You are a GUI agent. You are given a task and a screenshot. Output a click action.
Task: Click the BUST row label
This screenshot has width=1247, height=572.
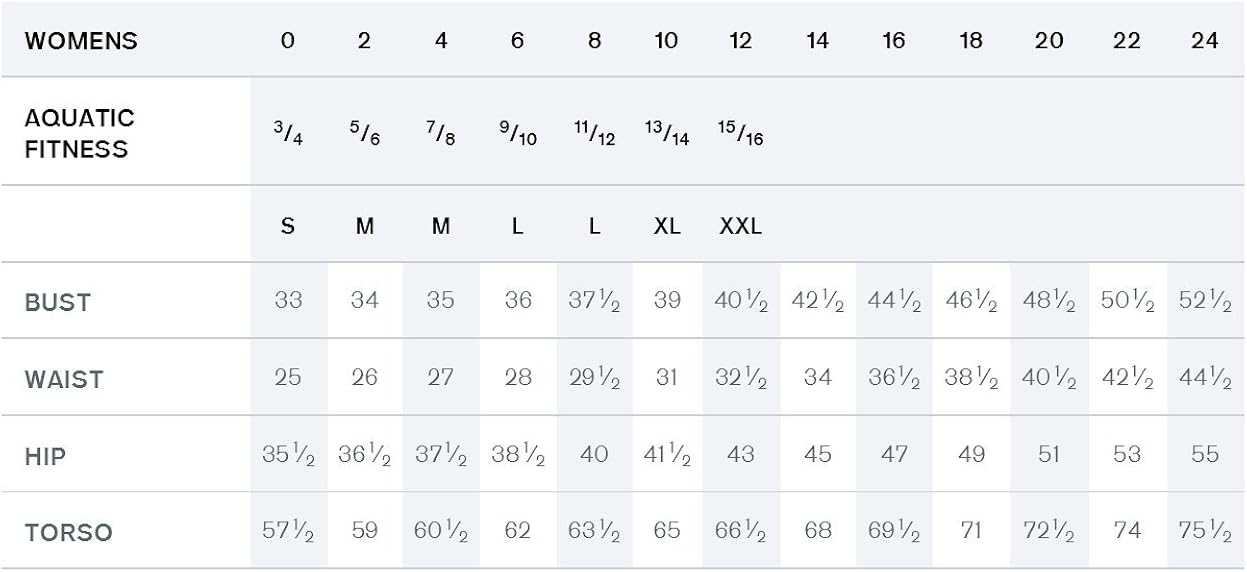58,301
